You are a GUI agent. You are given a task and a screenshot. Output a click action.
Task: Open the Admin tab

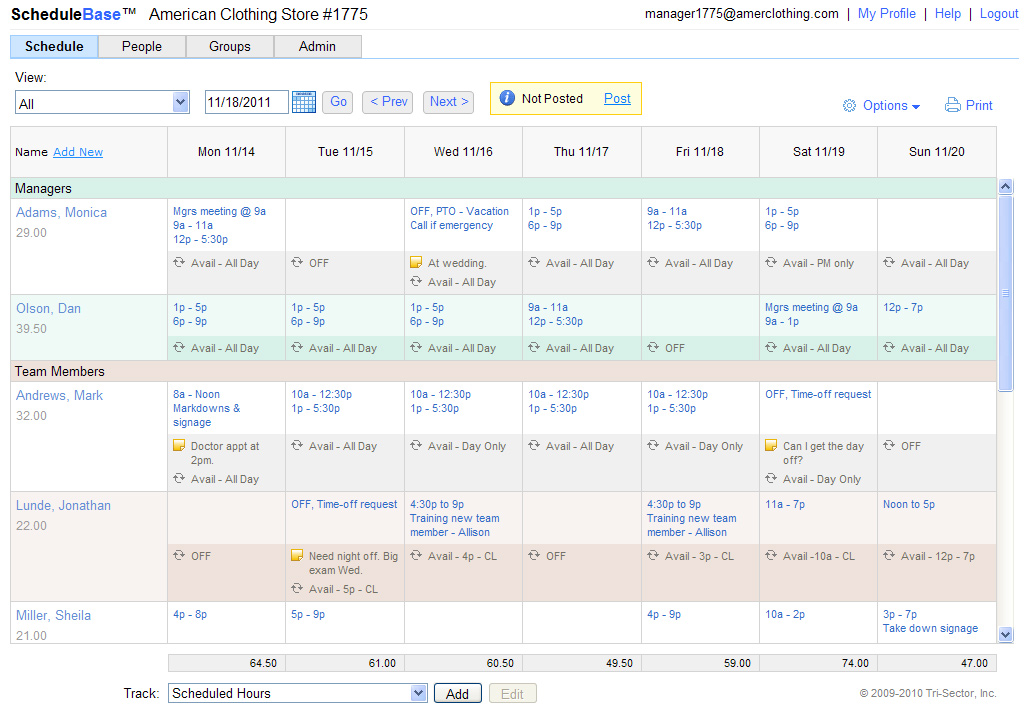[317, 46]
